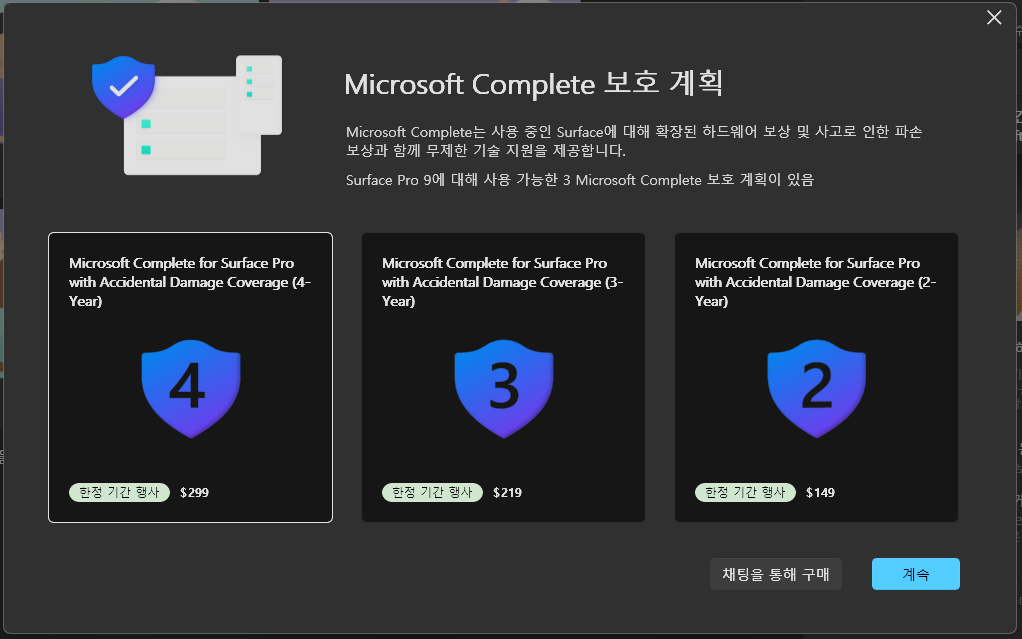Viewport: 1022px width, 639px height.
Task: Click the Surface Pro 9 available plans sentence
Action: (x=580, y=180)
